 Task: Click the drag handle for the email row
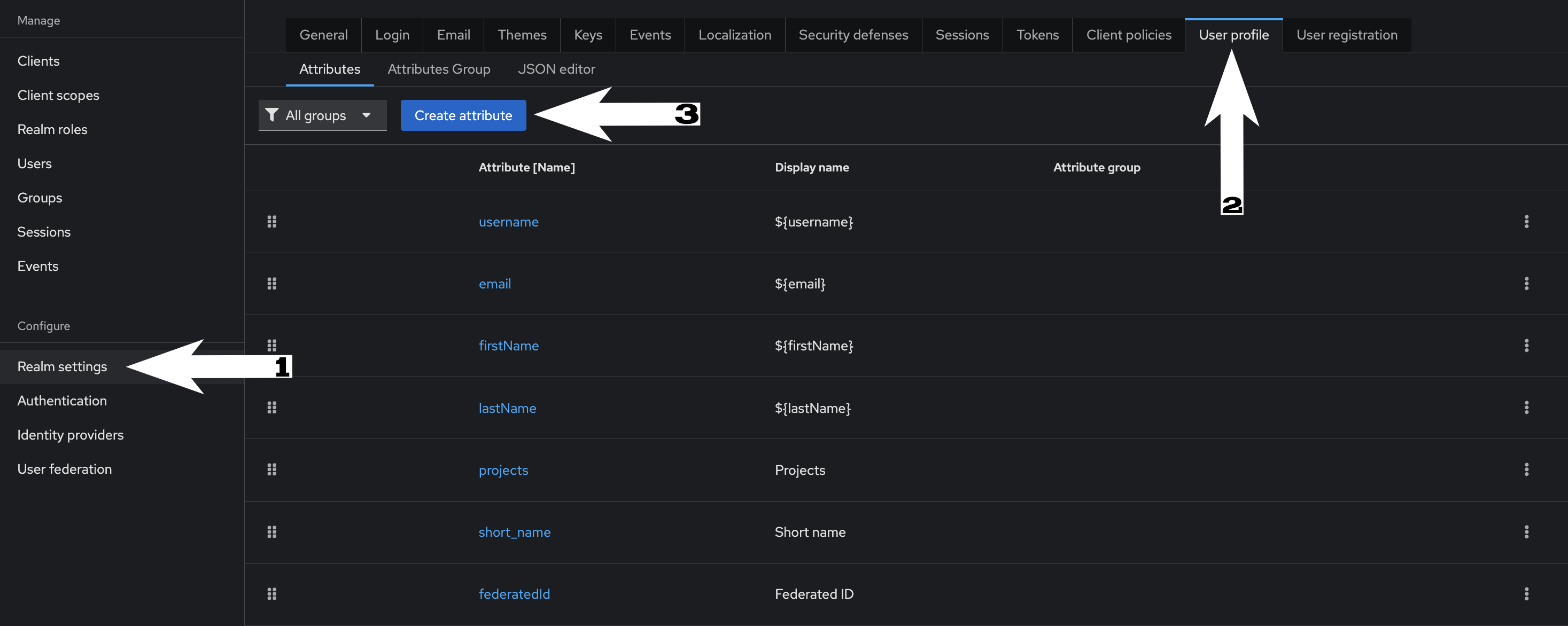point(271,284)
